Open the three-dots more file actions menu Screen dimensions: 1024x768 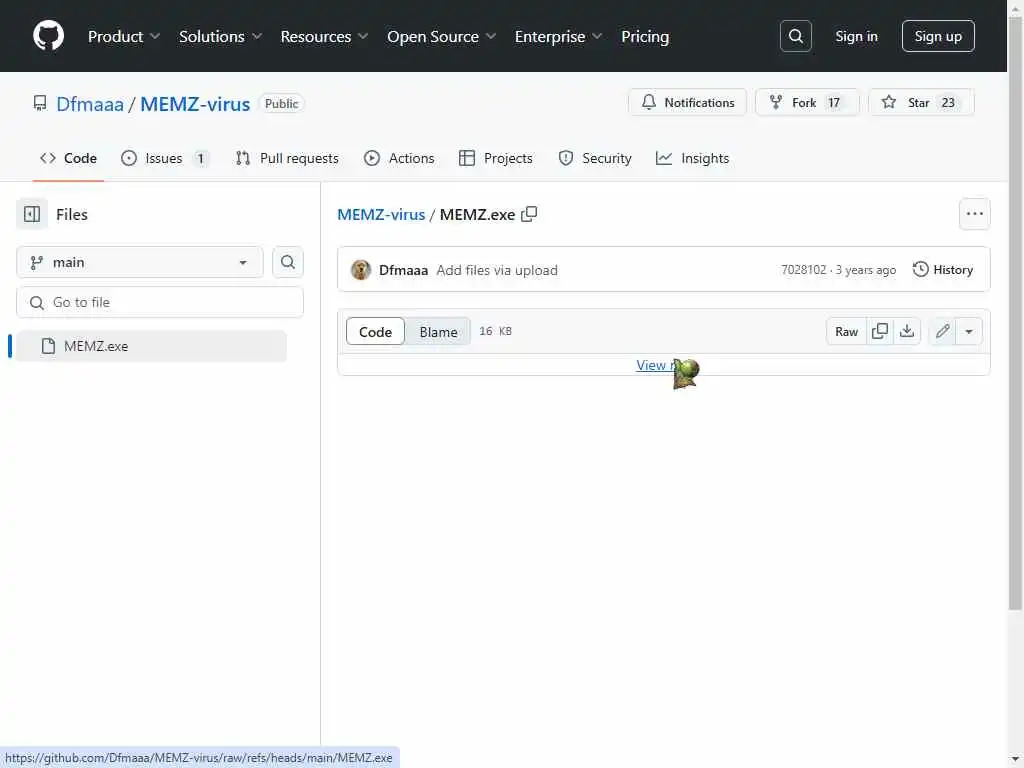click(x=974, y=214)
